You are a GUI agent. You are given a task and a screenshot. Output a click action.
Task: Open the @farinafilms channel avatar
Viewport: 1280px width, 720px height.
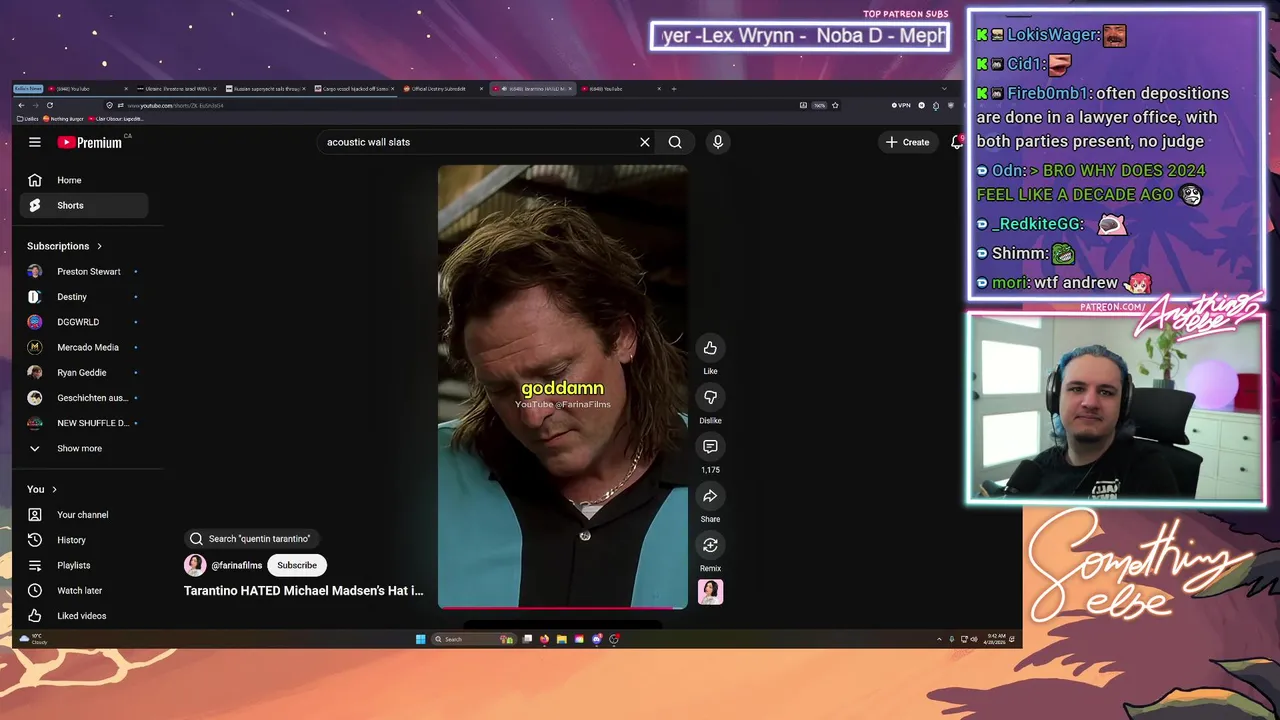tap(195, 565)
